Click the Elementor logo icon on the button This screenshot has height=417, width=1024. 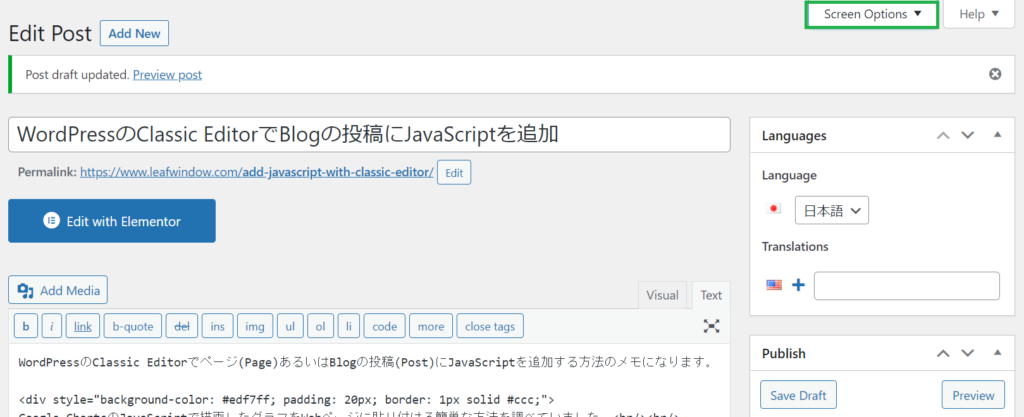[x=52, y=221]
